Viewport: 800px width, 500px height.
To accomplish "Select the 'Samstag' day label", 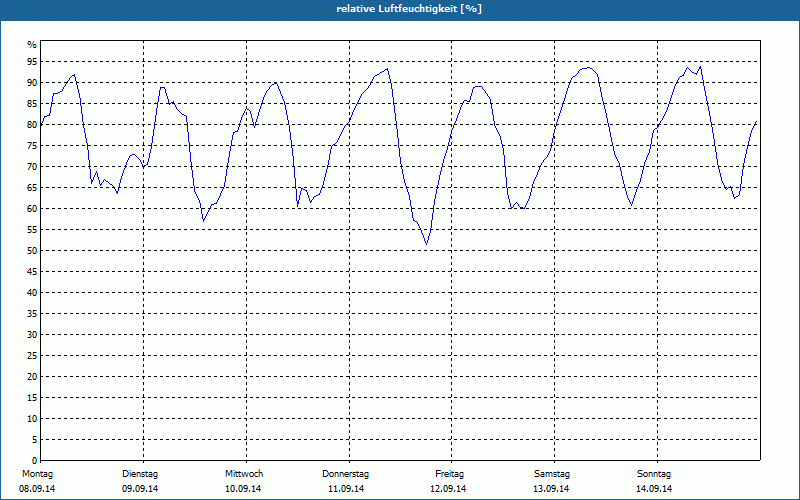I will [x=552, y=474].
